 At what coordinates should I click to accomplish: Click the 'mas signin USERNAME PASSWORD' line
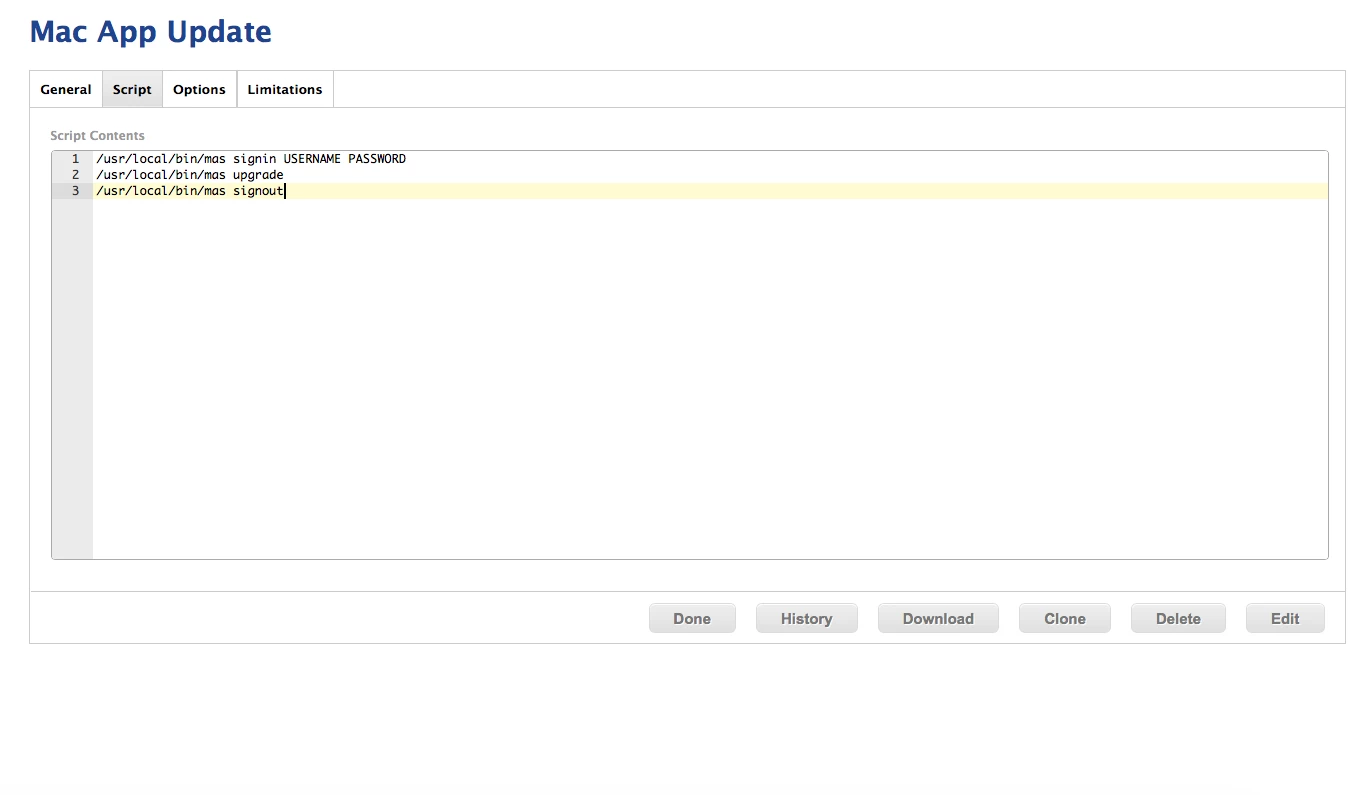click(x=251, y=159)
